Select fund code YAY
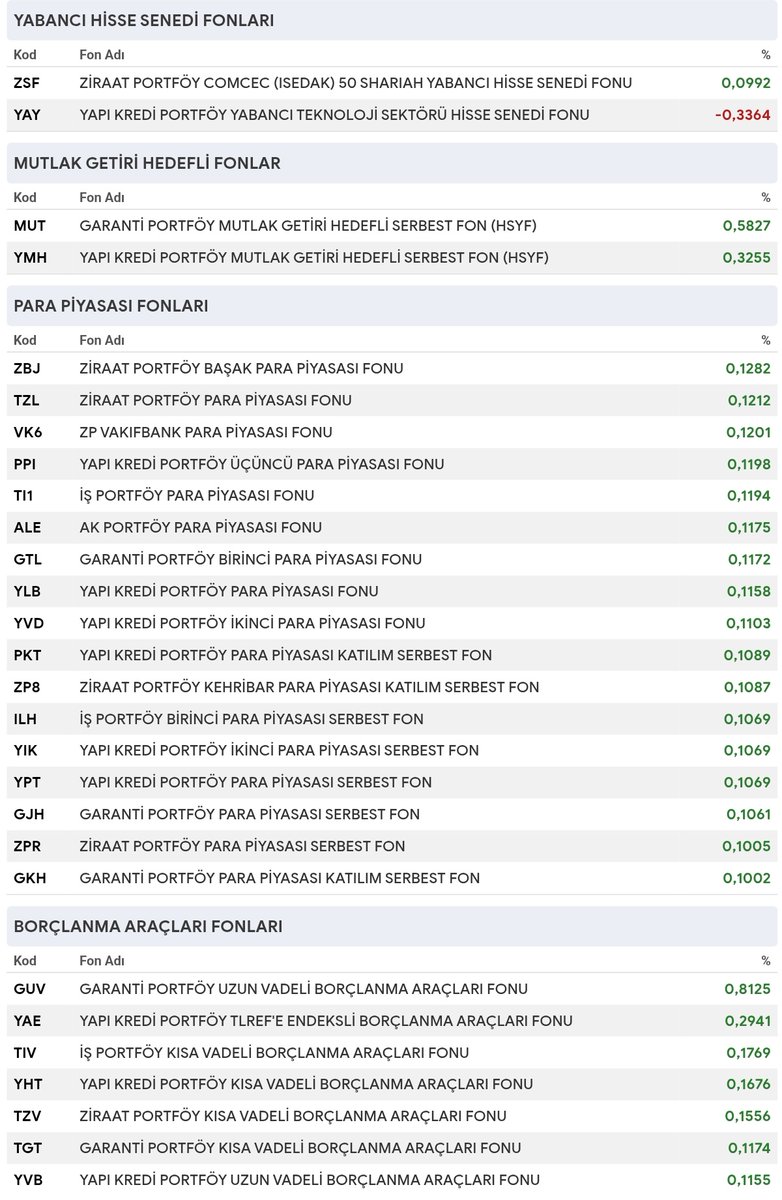This screenshot has height=1200, width=782. tap(27, 115)
